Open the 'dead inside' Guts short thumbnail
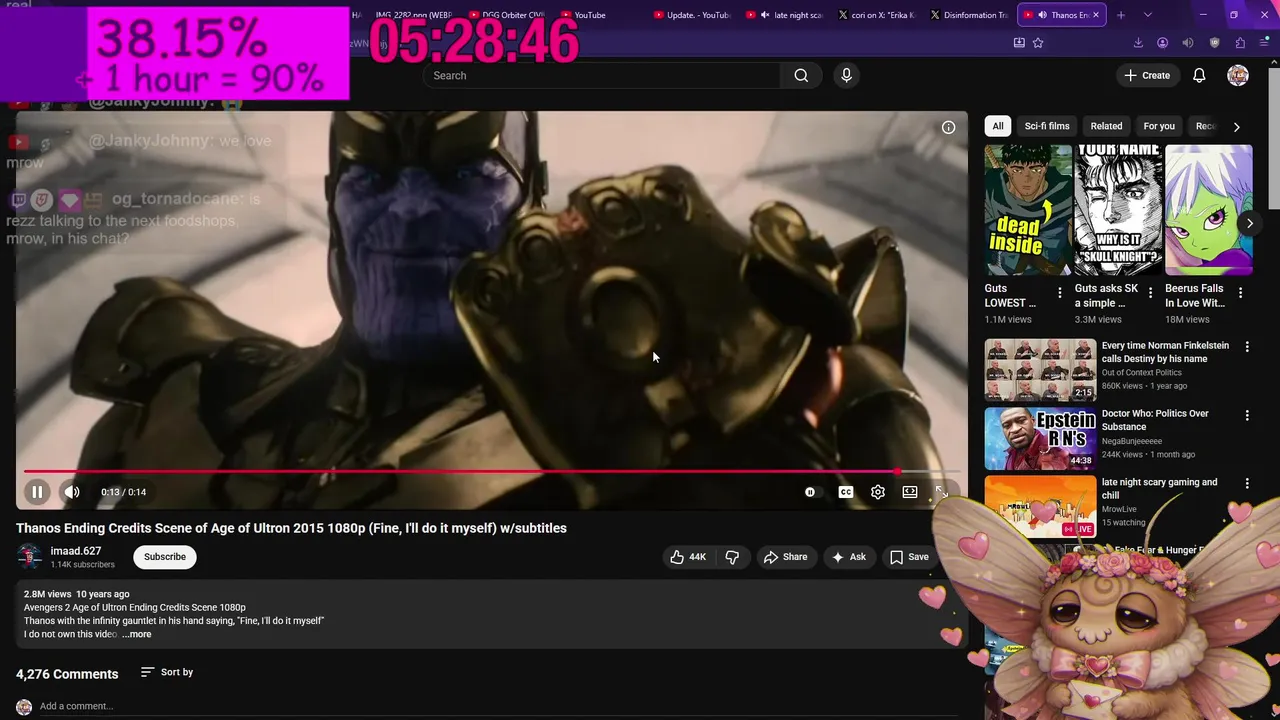Screen dimensions: 1280x720 [1028, 209]
